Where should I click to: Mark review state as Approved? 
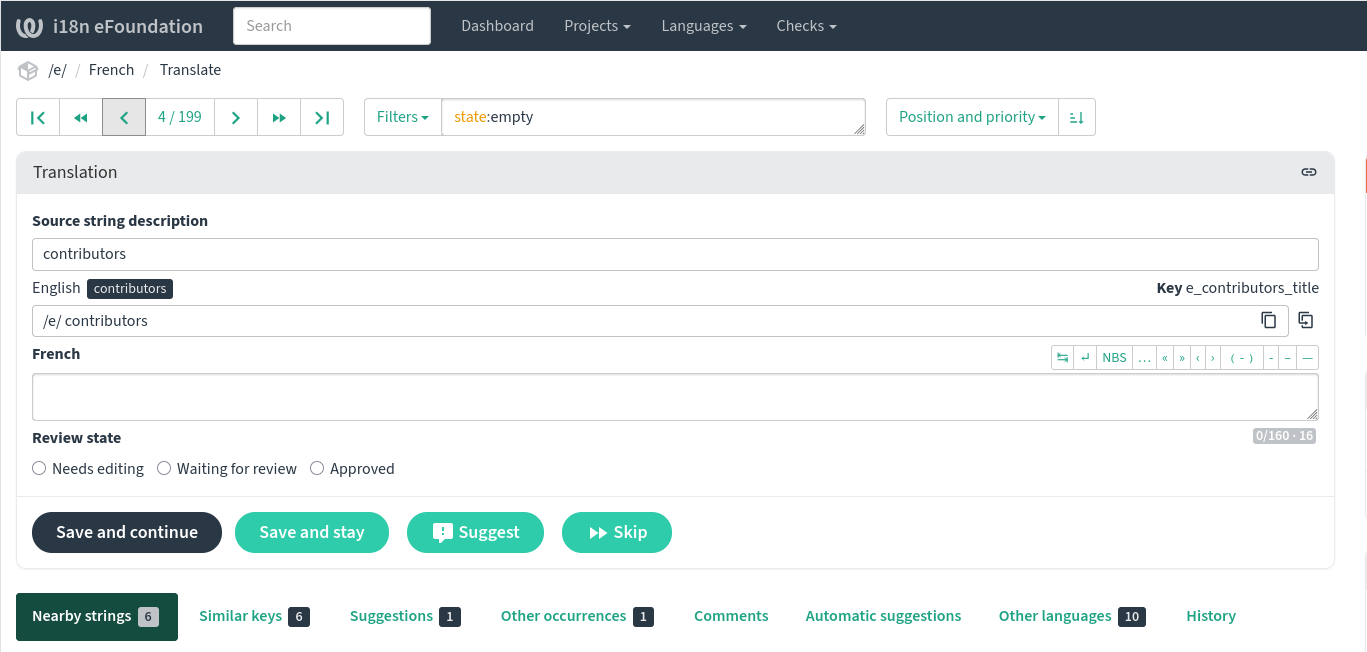[317, 468]
